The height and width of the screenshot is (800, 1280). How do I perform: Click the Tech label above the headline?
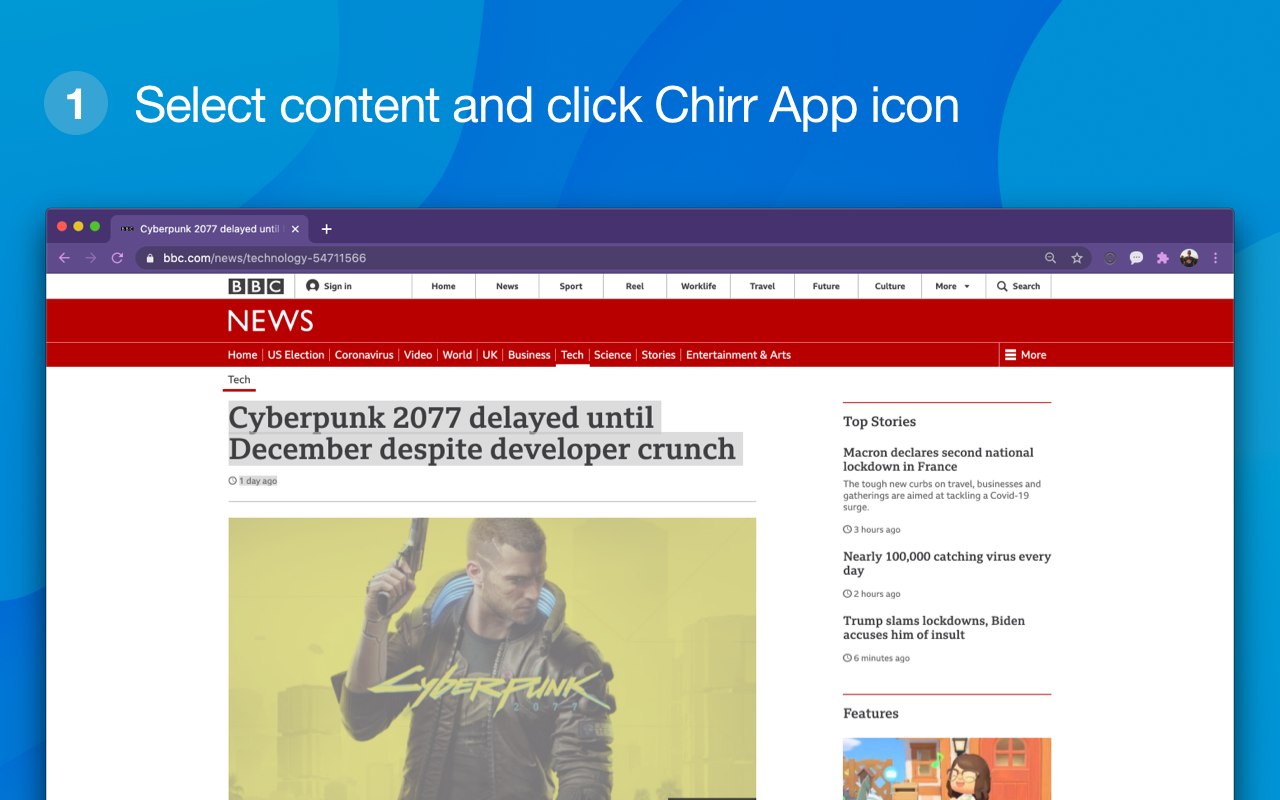239,380
